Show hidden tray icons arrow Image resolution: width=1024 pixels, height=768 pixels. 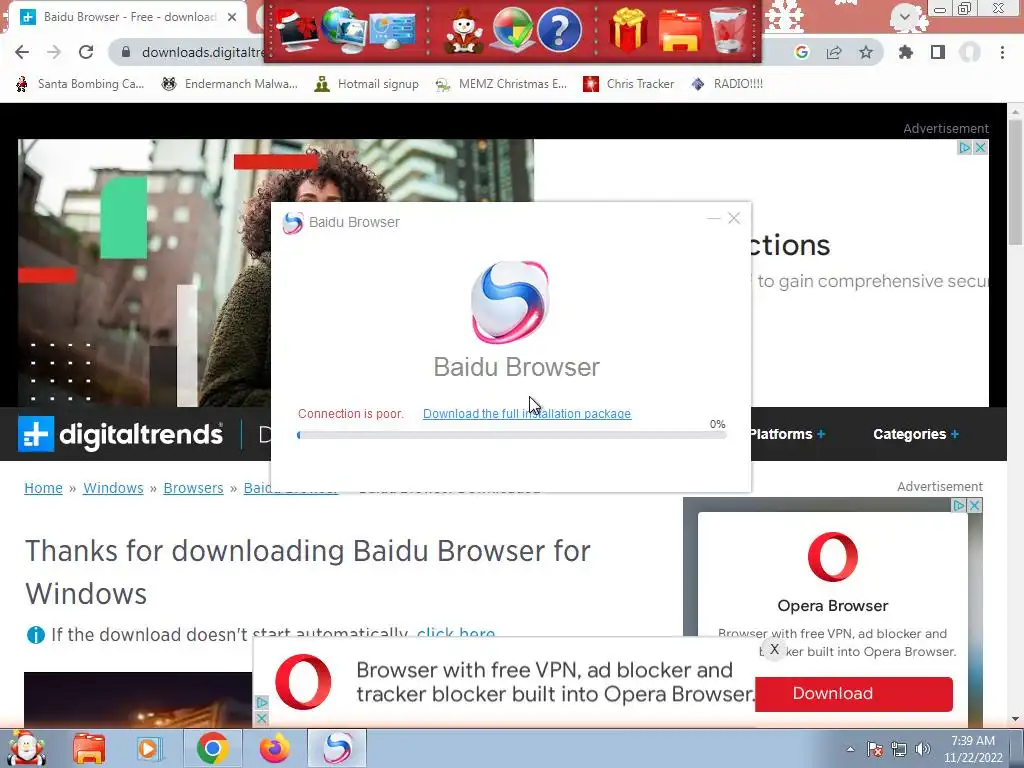click(x=850, y=749)
